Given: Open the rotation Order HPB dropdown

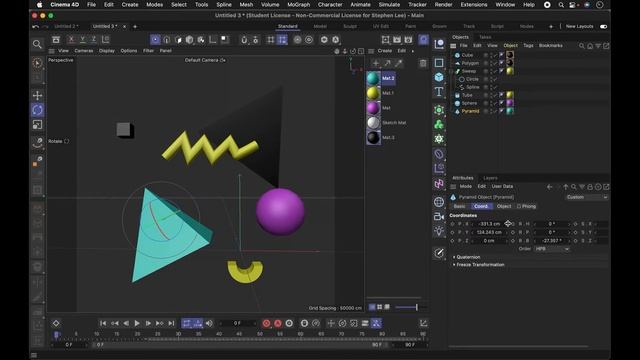Looking at the screenshot, I should pos(552,249).
